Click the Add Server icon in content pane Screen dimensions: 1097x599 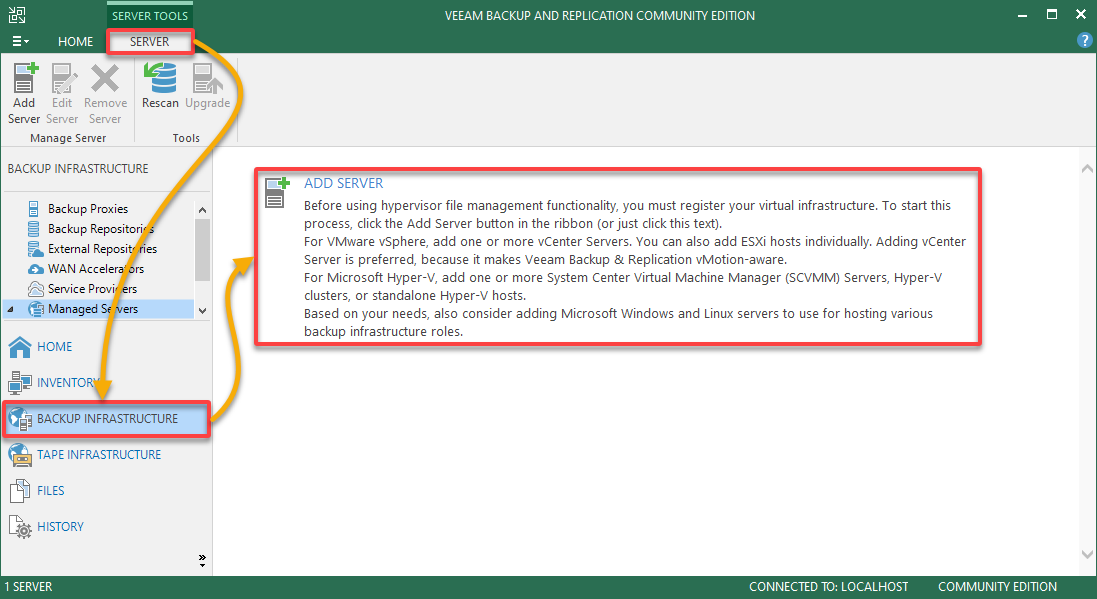pyautogui.click(x=276, y=192)
